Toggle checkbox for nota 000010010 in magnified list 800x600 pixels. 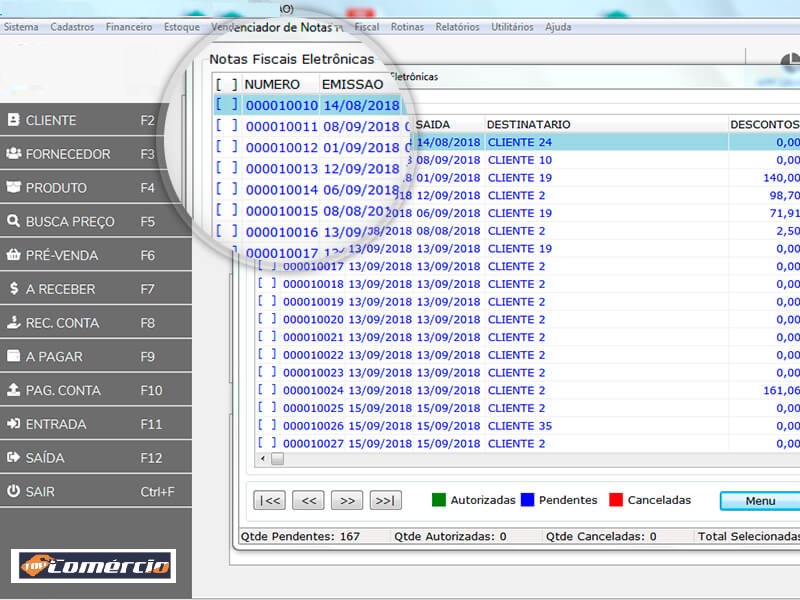[x=227, y=105]
